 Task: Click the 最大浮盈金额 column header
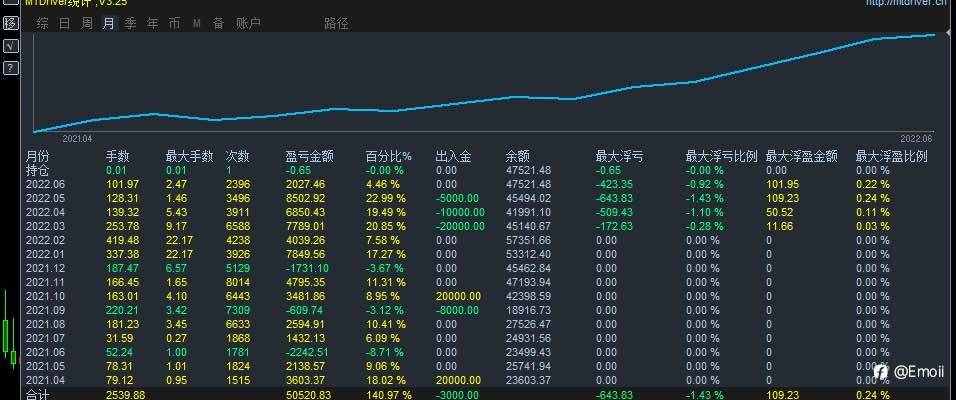[802, 157]
